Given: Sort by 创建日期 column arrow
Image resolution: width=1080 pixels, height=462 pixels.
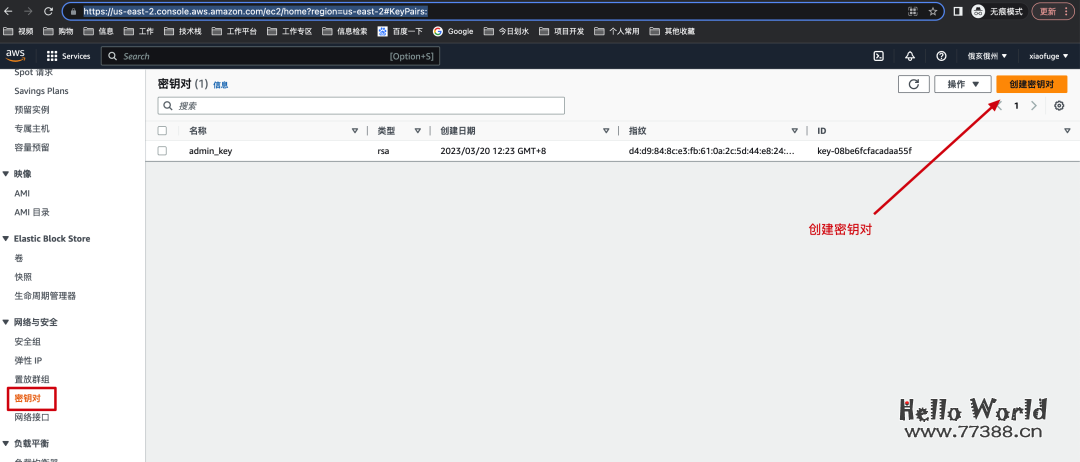Looking at the screenshot, I should [606, 131].
